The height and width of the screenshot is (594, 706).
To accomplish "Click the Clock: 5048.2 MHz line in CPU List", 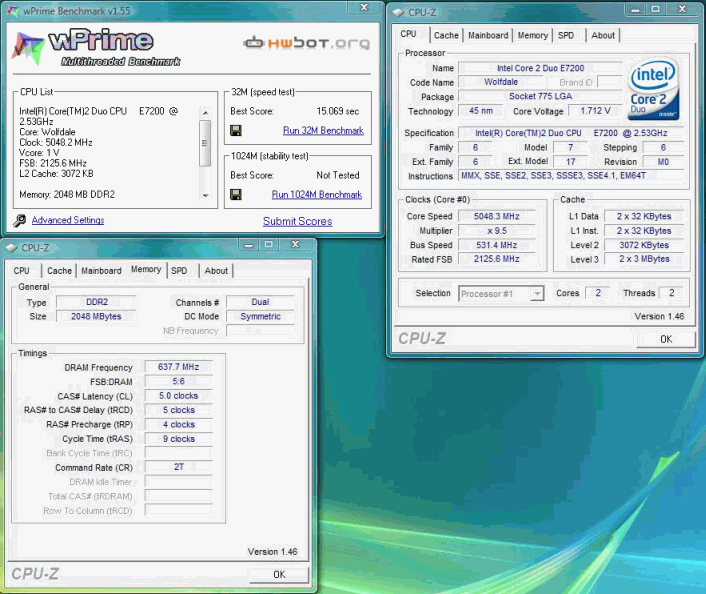I will click(56, 142).
